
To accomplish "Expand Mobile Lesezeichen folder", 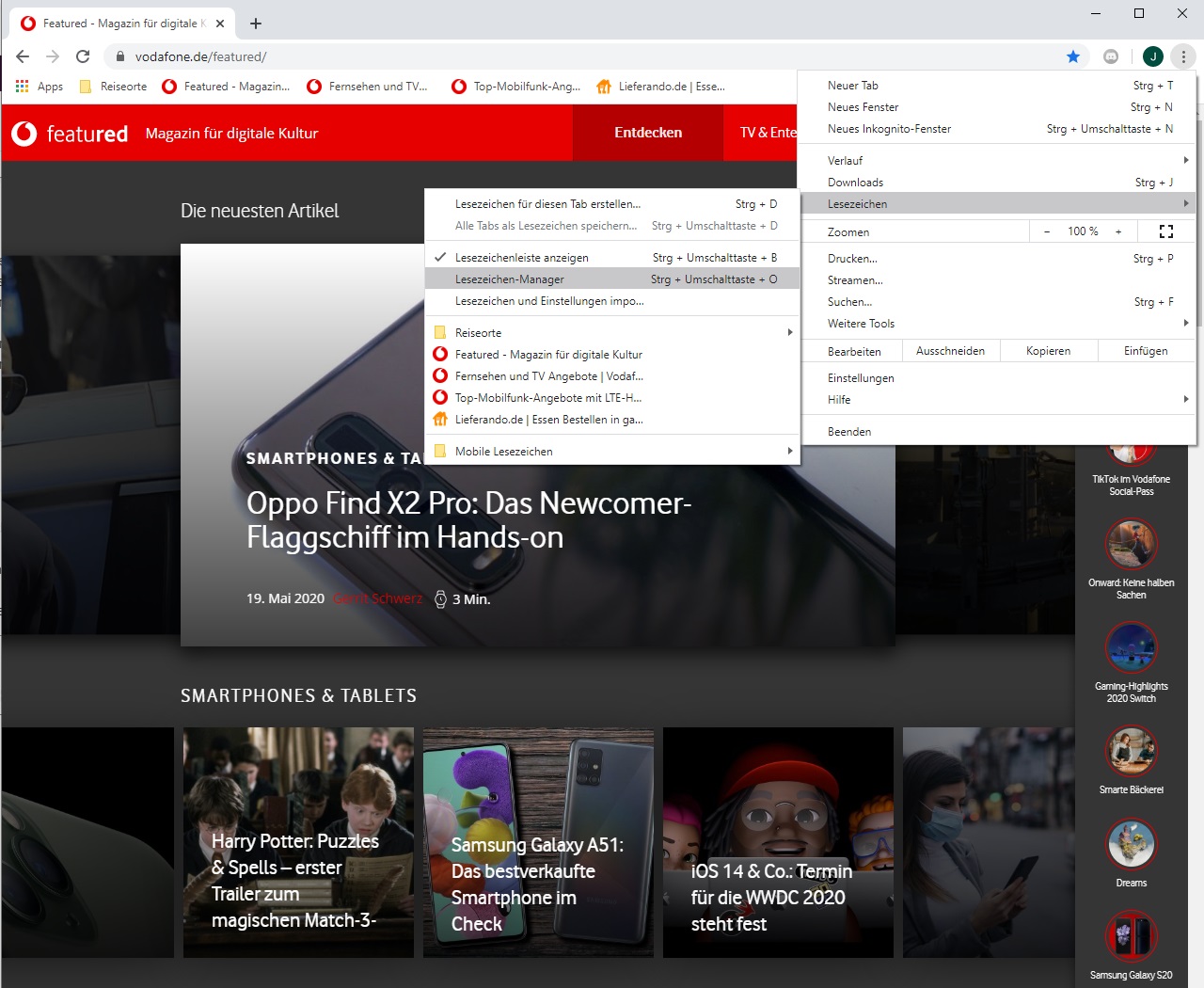I will click(x=612, y=452).
